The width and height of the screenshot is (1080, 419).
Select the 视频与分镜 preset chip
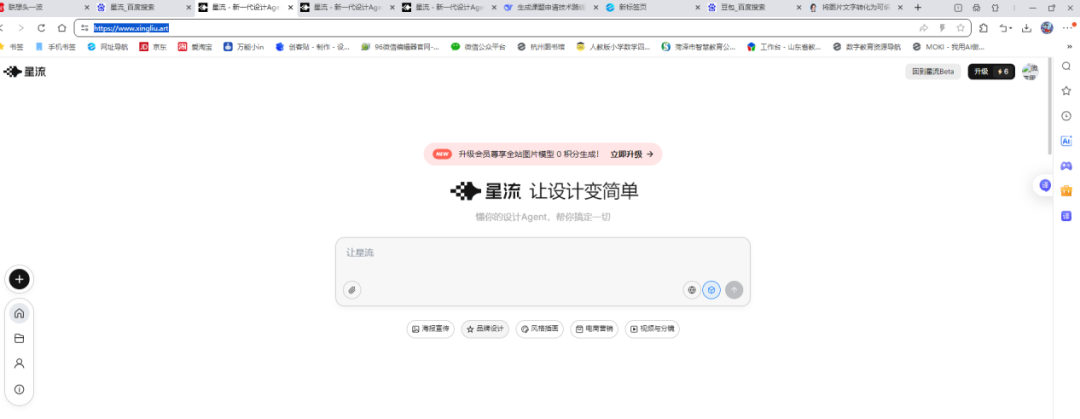(x=652, y=329)
